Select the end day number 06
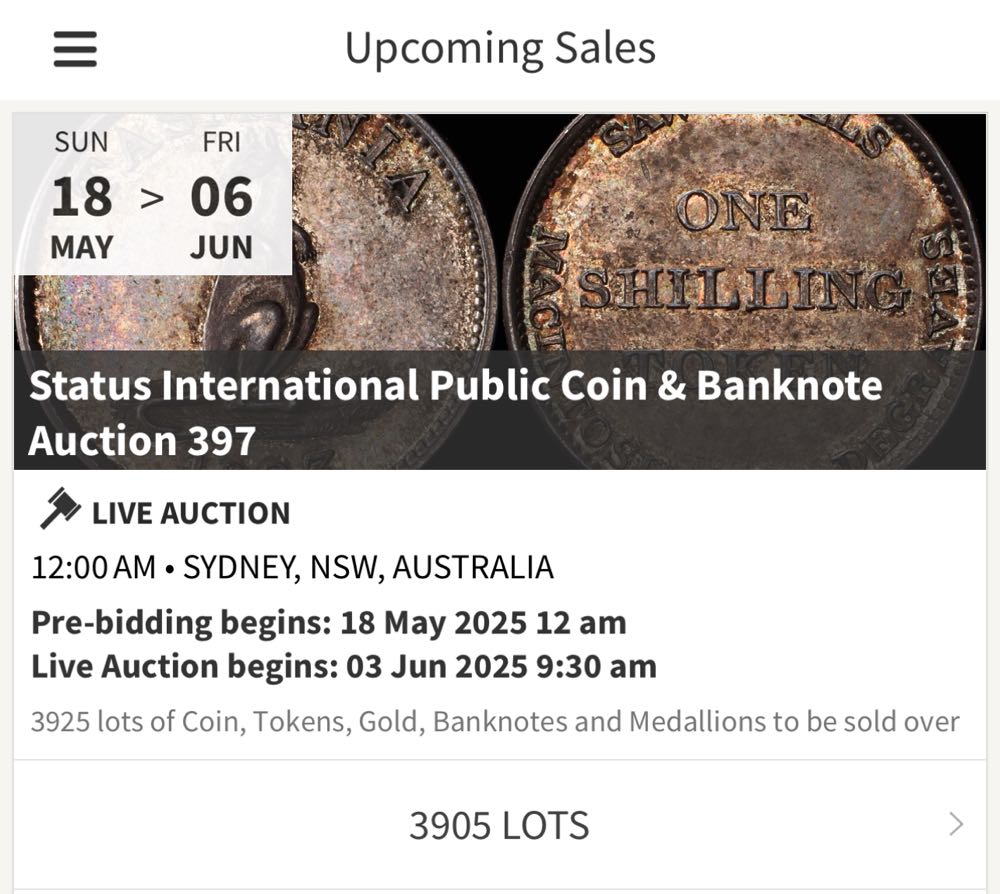 click(x=221, y=197)
